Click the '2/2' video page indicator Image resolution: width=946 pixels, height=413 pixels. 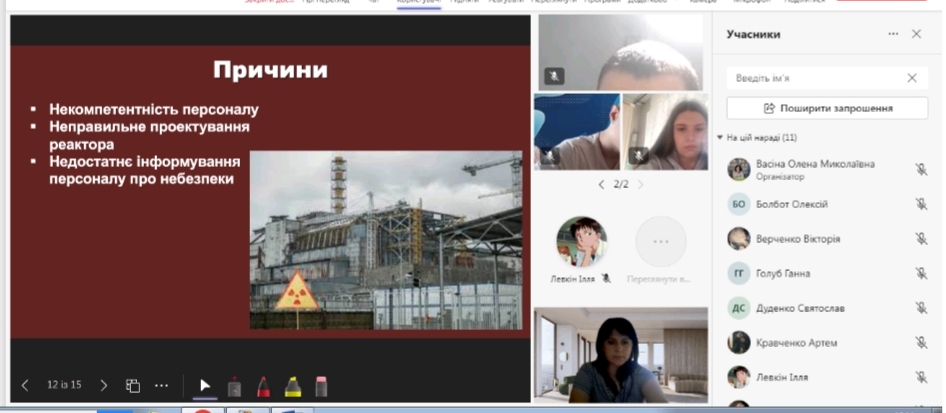tap(621, 185)
